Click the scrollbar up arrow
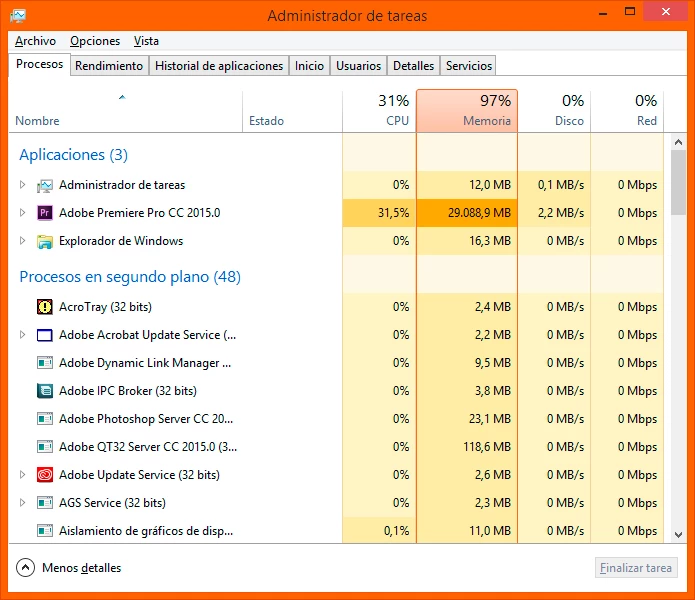 tap(678, 142)
